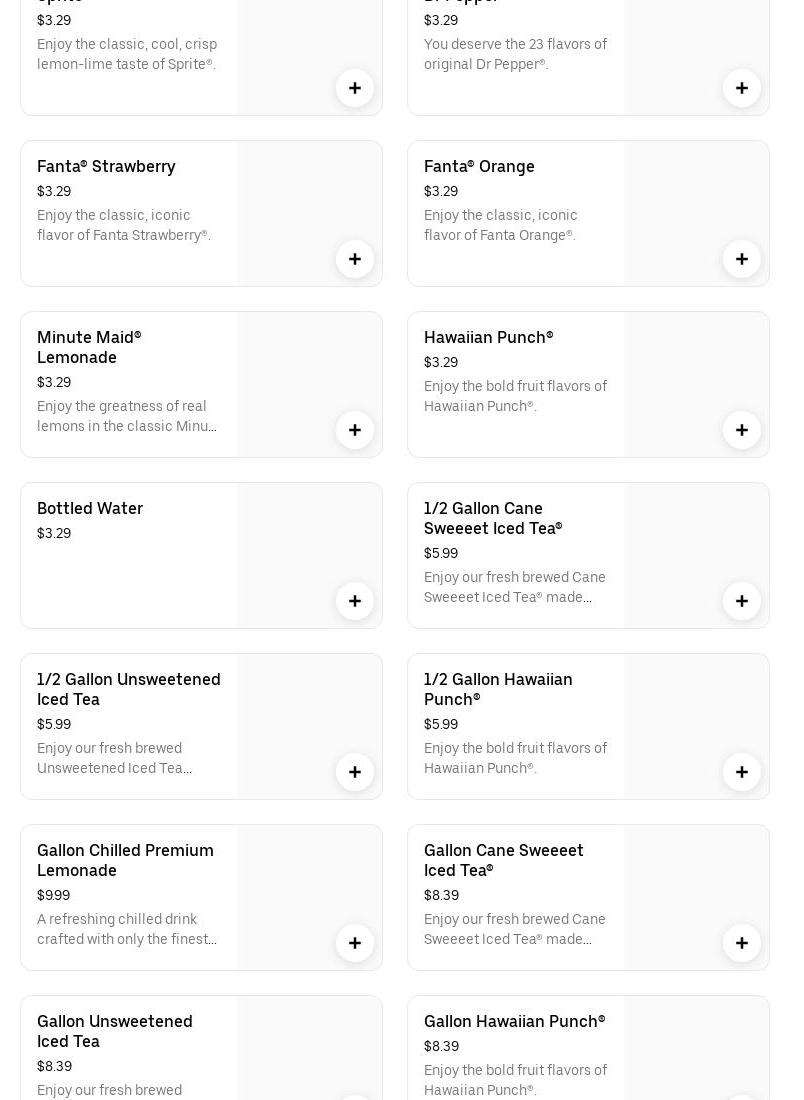The width and height of the screenshot is (804, 1100).
Task: Add Gallon Chilled Premium Lemonade
Action: [x=355, y=943]
